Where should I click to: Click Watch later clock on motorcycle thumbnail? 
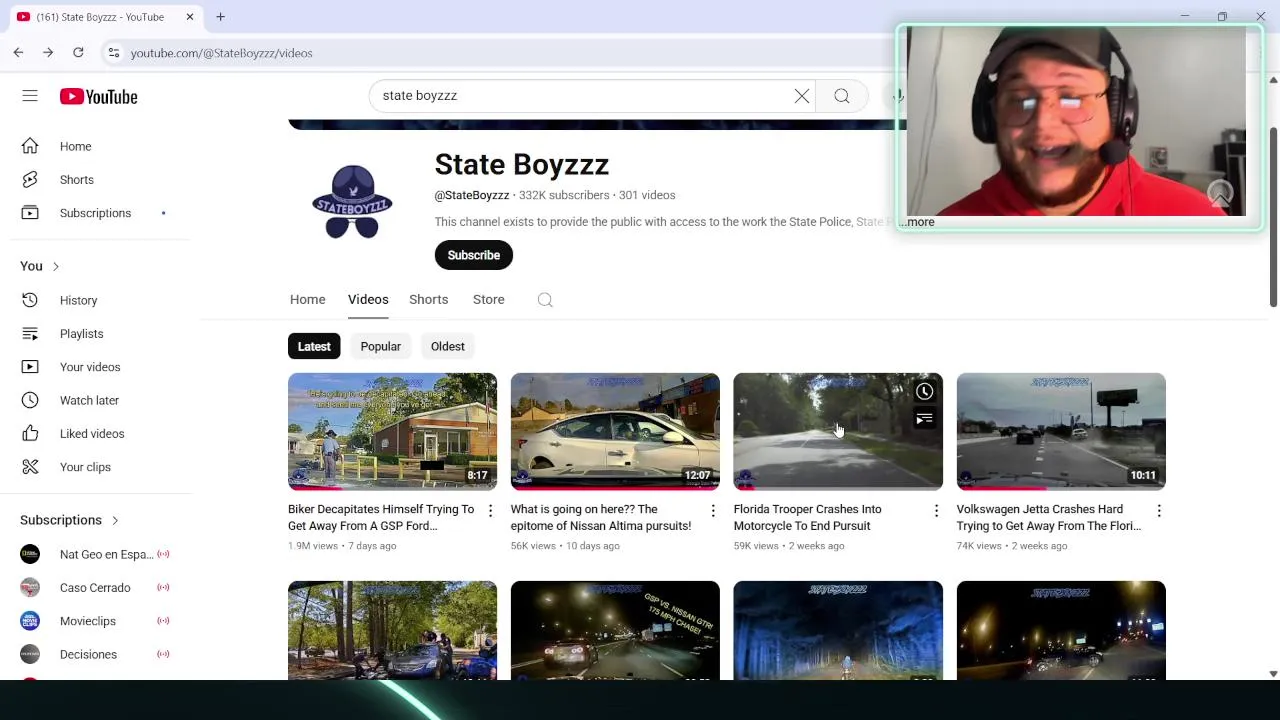point(924,392)
